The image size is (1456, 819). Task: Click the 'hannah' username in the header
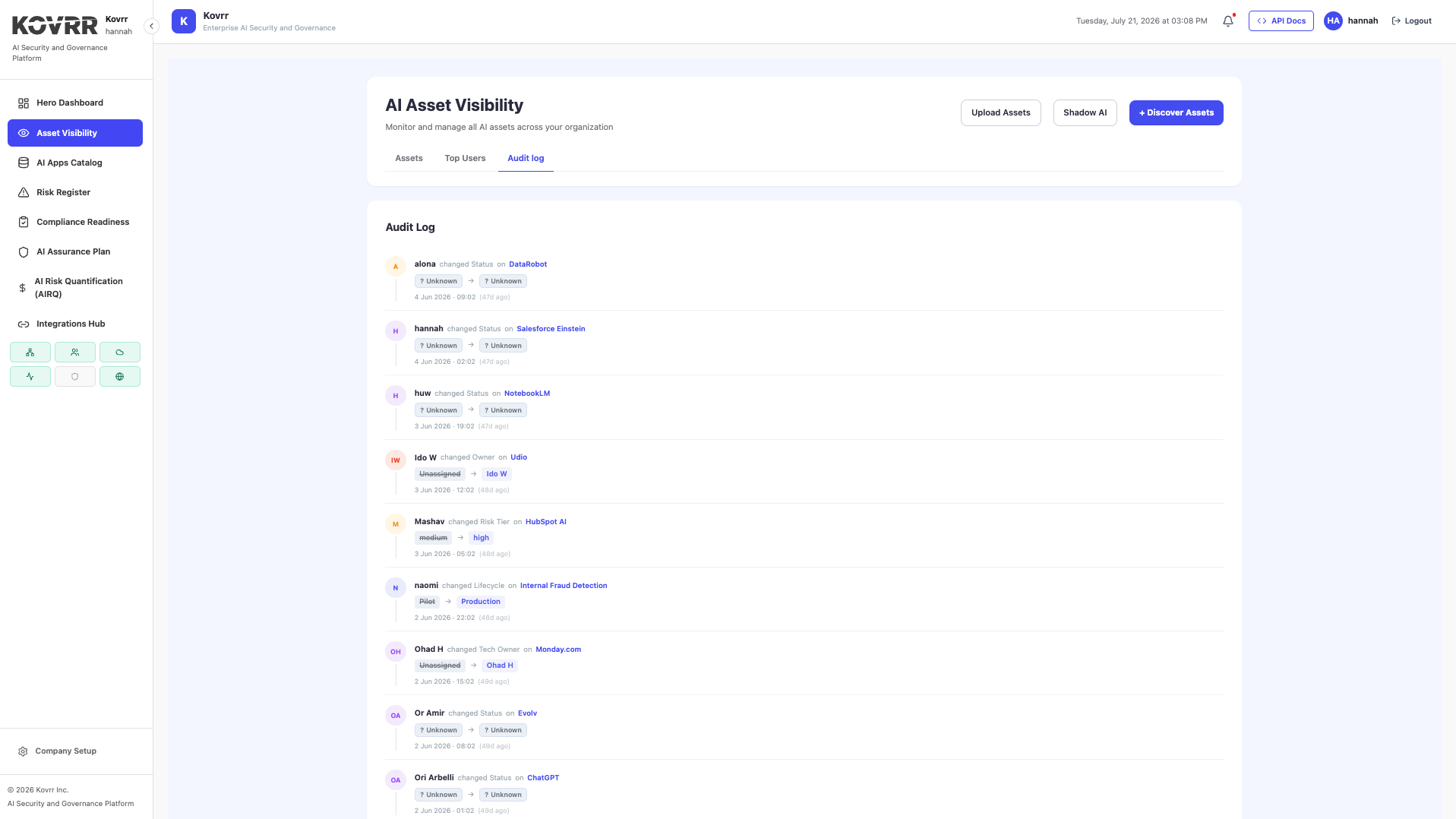click(1363, 21)
